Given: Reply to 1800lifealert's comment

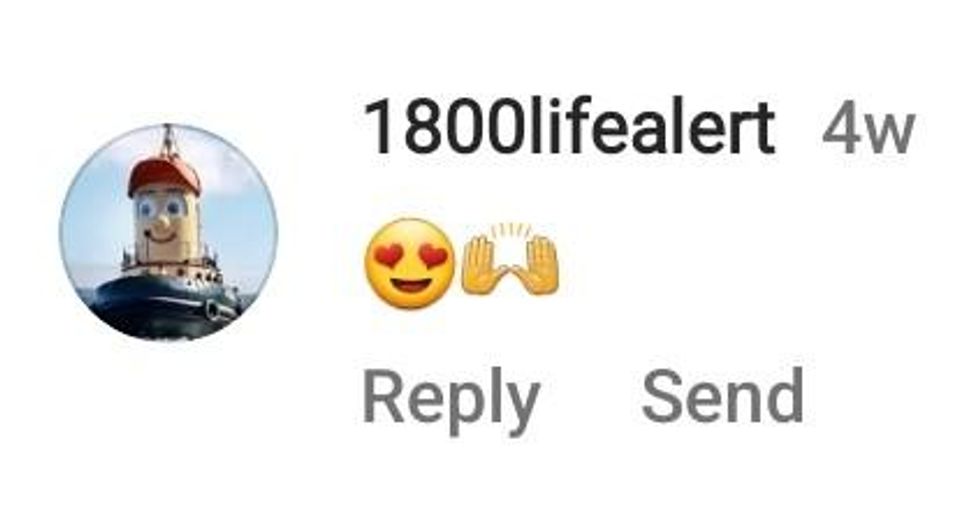Looking at the screenshot, I should tap(451, 400).
